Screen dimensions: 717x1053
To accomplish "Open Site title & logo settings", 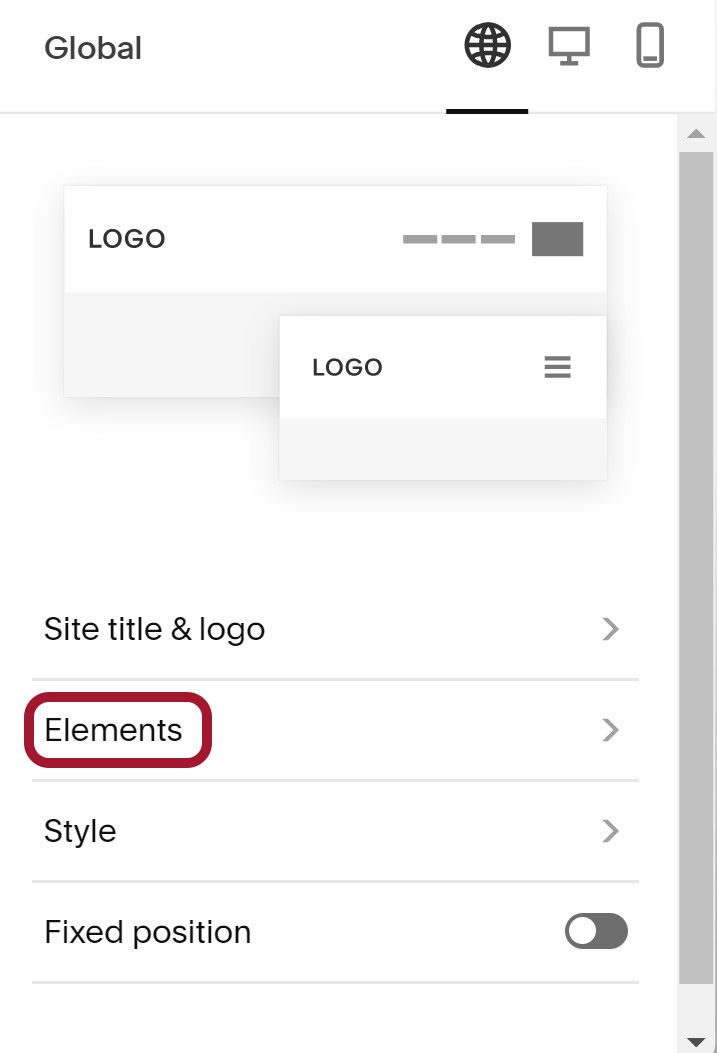I will pyautogui.click(x=335, y=629).
